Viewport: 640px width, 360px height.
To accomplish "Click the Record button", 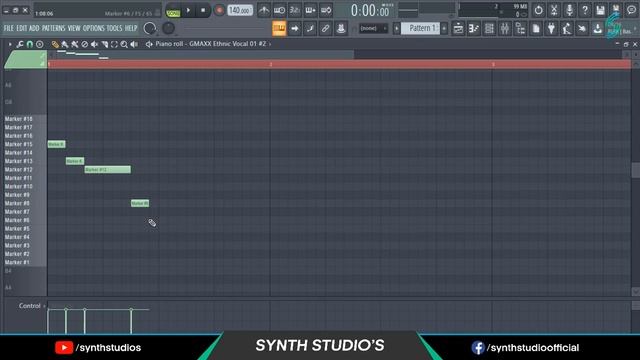I will (219, 10).
